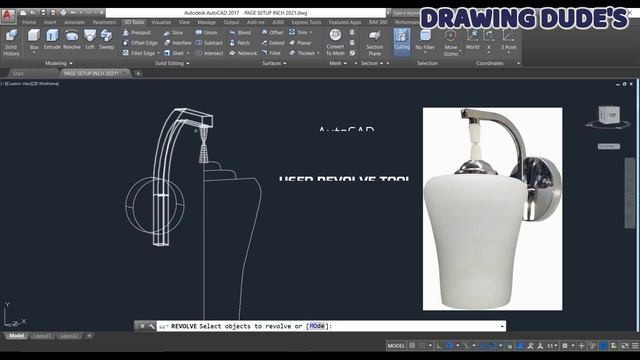Click the surface Extend tool
This screenshot has width=640, height=360.
[273, 42]
